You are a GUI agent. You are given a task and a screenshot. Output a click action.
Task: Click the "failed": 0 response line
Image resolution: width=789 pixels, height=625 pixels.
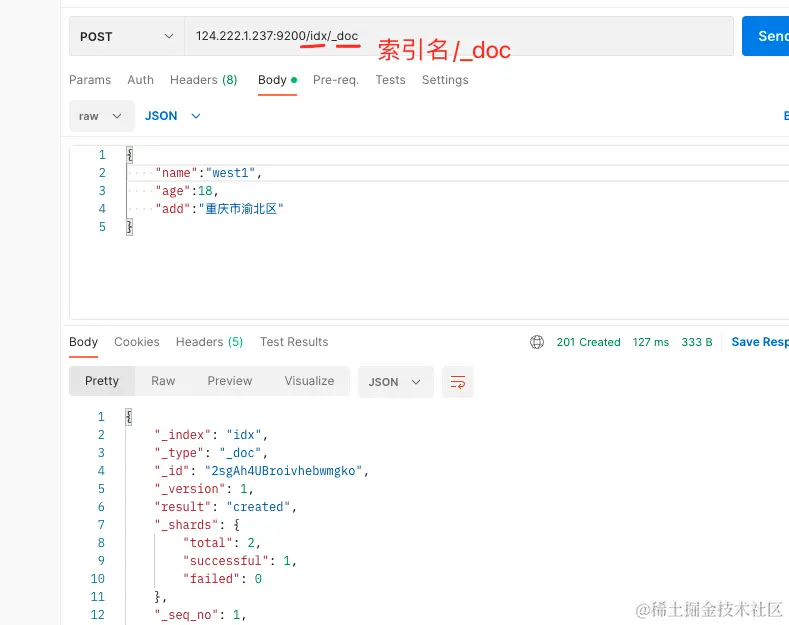pyautogui.click(x=222, y=579)
